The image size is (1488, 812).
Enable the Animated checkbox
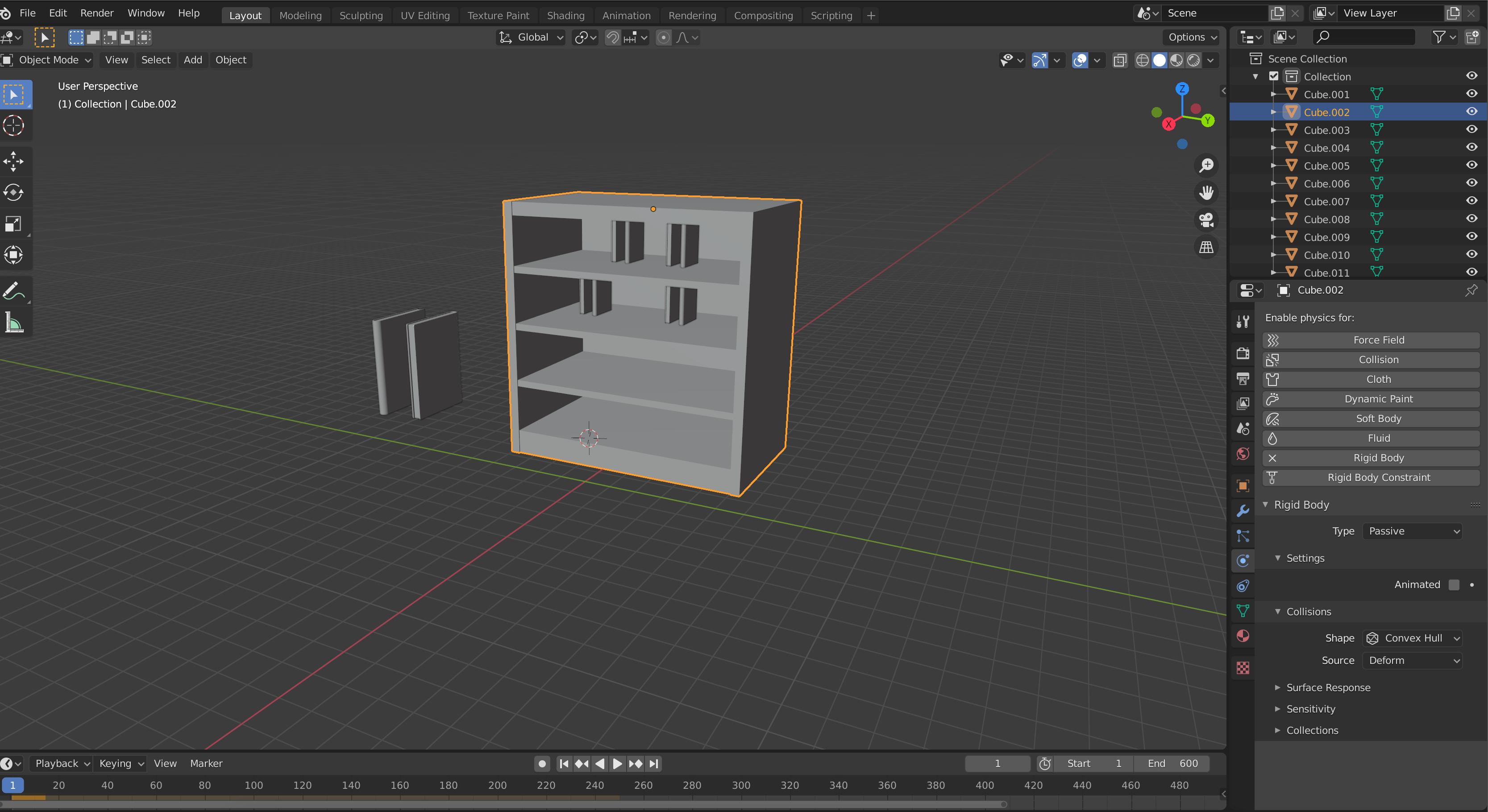[1454, 584]
